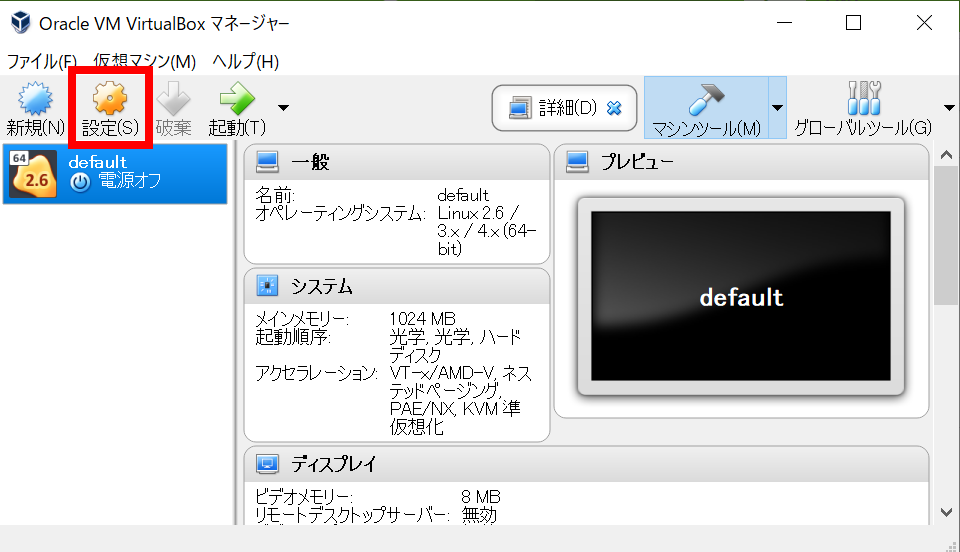This screenshot has height=552, width=960.
Task: Start the VM with 起動 green arrow
Action: 237,99
